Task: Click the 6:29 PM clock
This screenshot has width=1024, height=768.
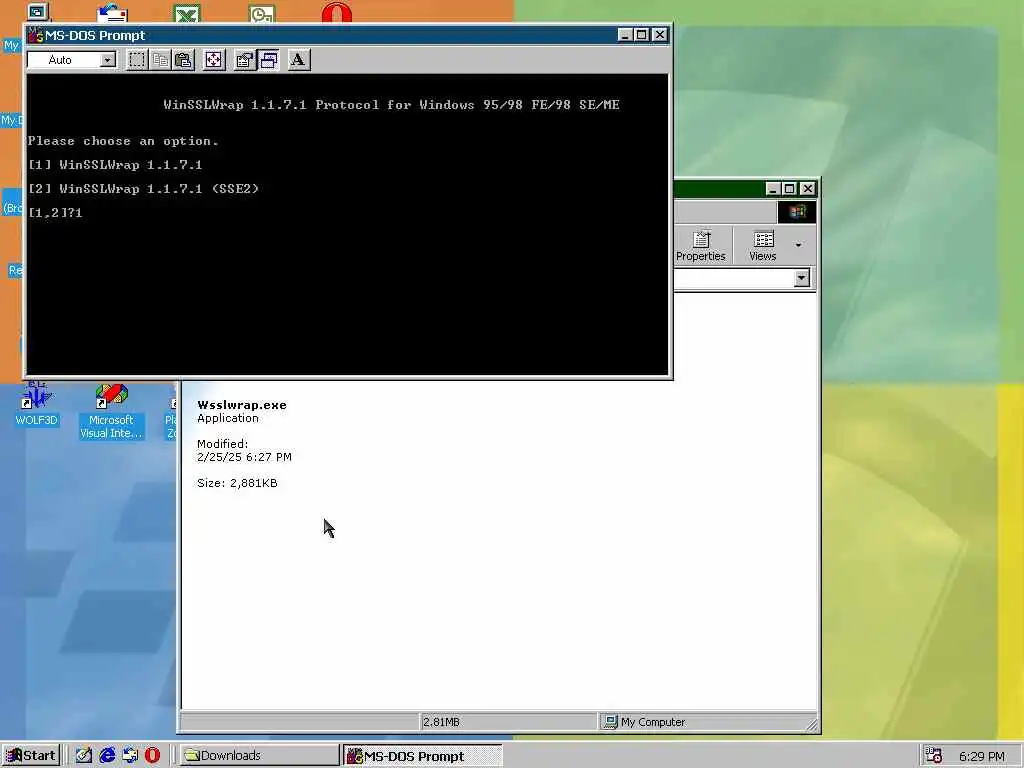Action: coord(982,756)
